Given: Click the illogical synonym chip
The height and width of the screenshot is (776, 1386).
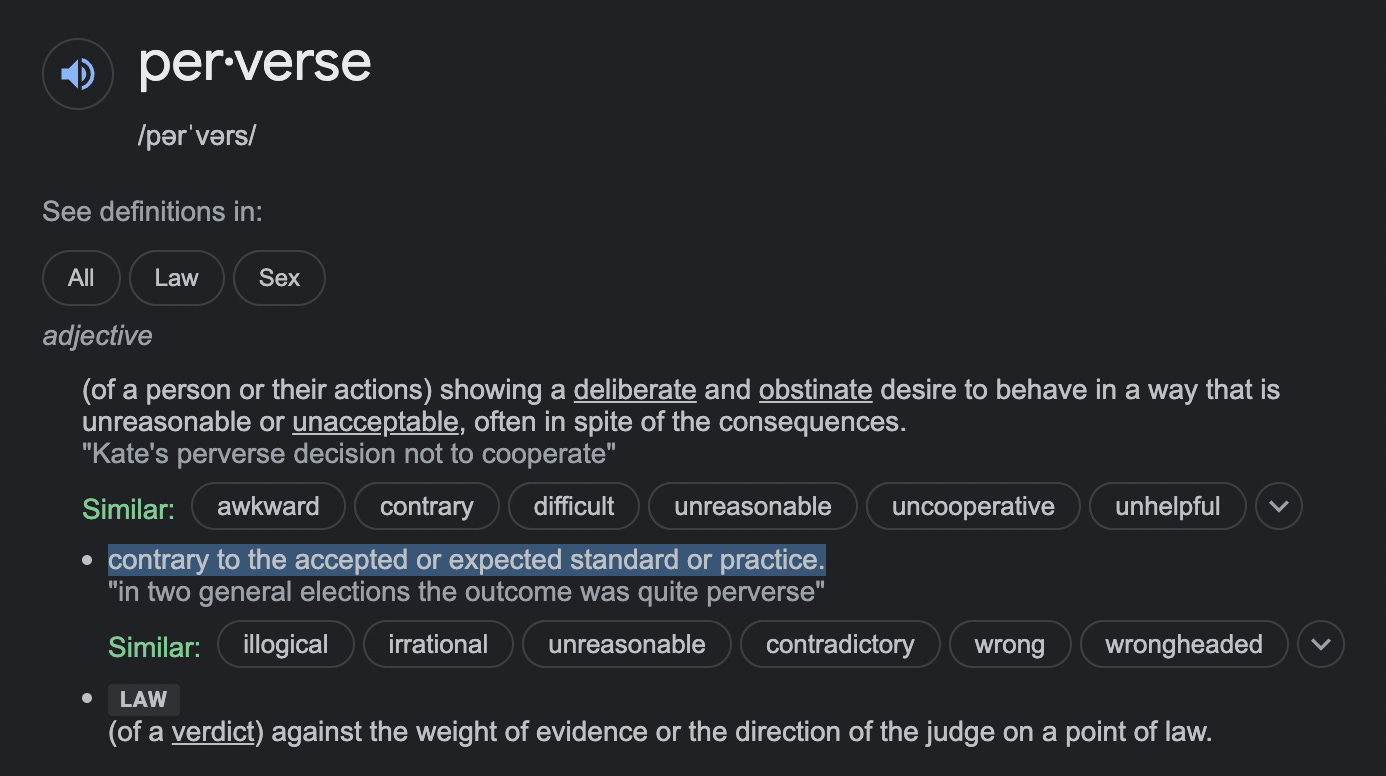Looking at the screenshot, I should tap(286, 644).
